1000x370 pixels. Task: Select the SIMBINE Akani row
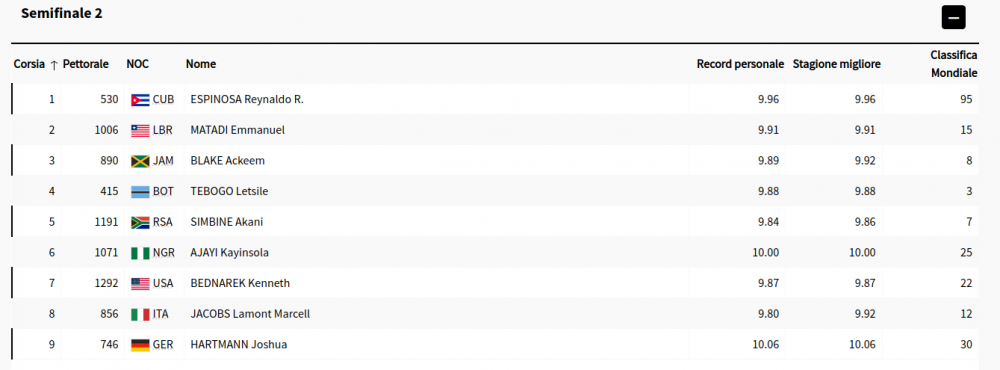(x=495, y=222)
